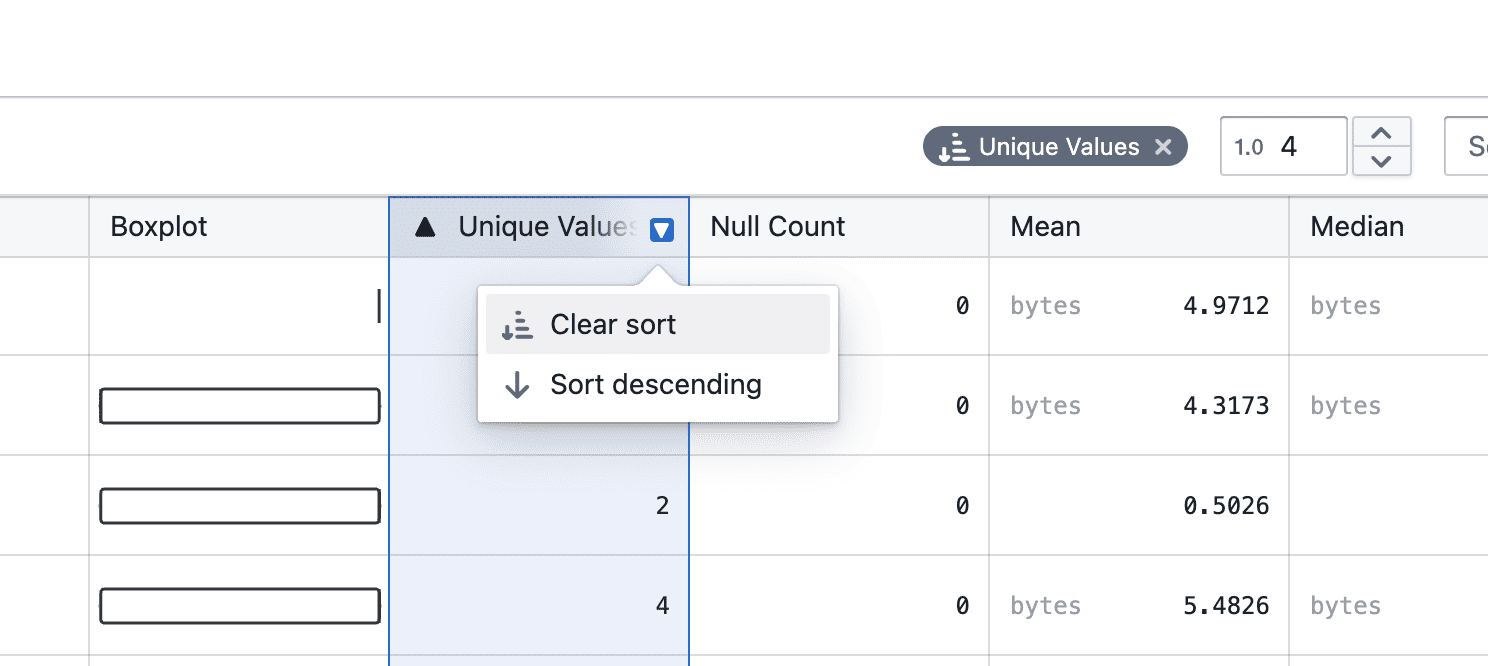Image resolution: width=1488 pixels, height=666 pixels.
Task: Increase the number with the up stepper
Action: tap(1381, 134)
